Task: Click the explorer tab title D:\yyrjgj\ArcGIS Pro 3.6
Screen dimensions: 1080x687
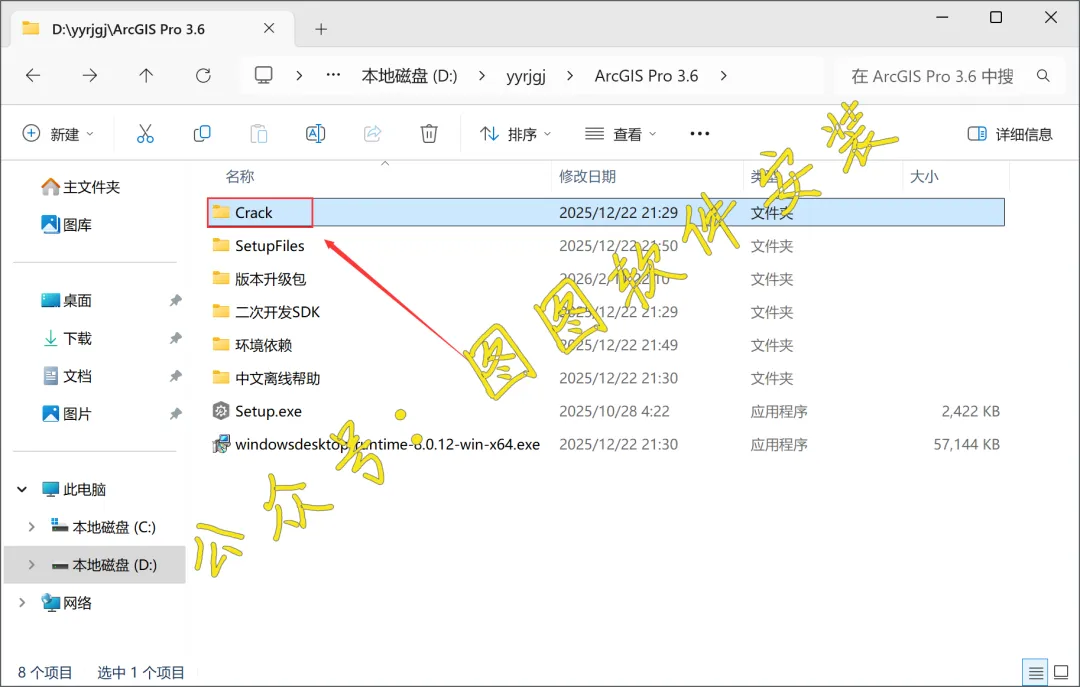Action: pos(128,29)
